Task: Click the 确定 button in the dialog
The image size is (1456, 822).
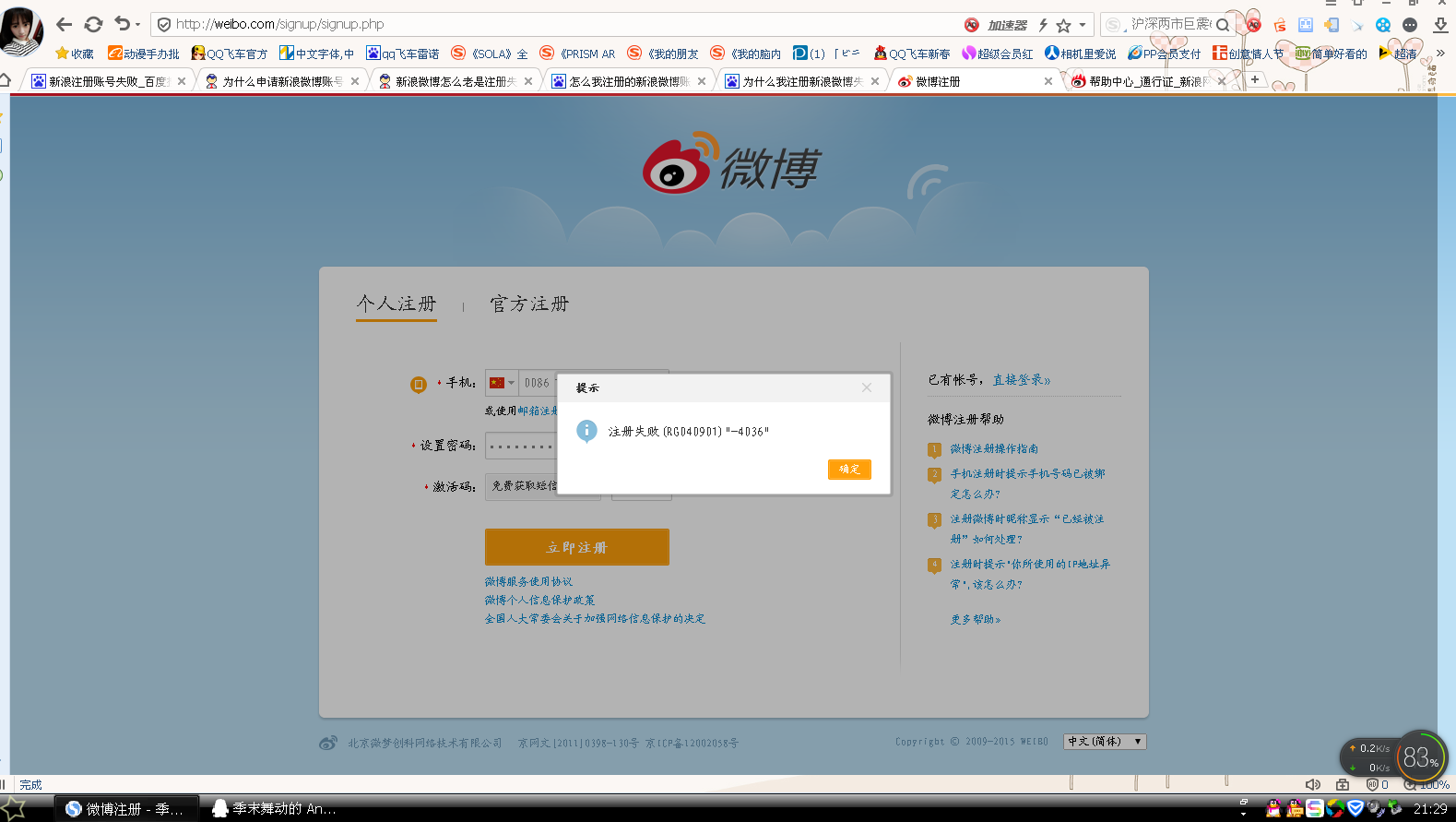Action: [849, 470]
